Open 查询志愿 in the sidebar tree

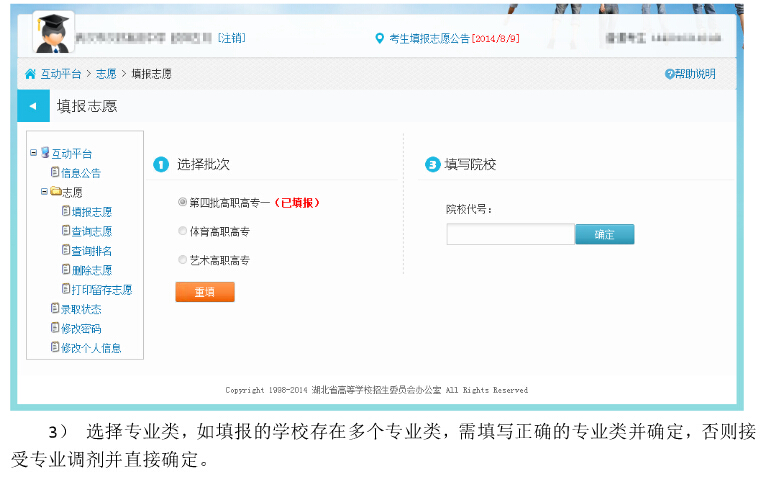click(91, 231)
